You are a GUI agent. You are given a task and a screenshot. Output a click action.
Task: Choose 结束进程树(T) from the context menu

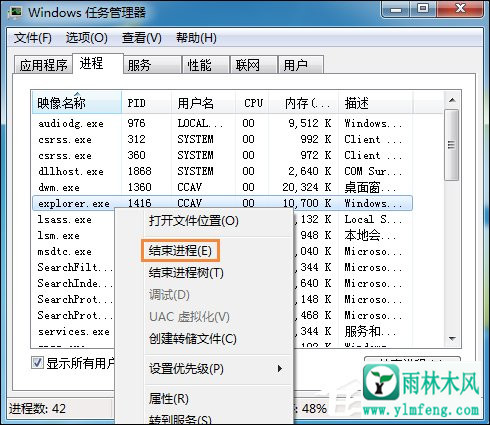coord(186,273)
